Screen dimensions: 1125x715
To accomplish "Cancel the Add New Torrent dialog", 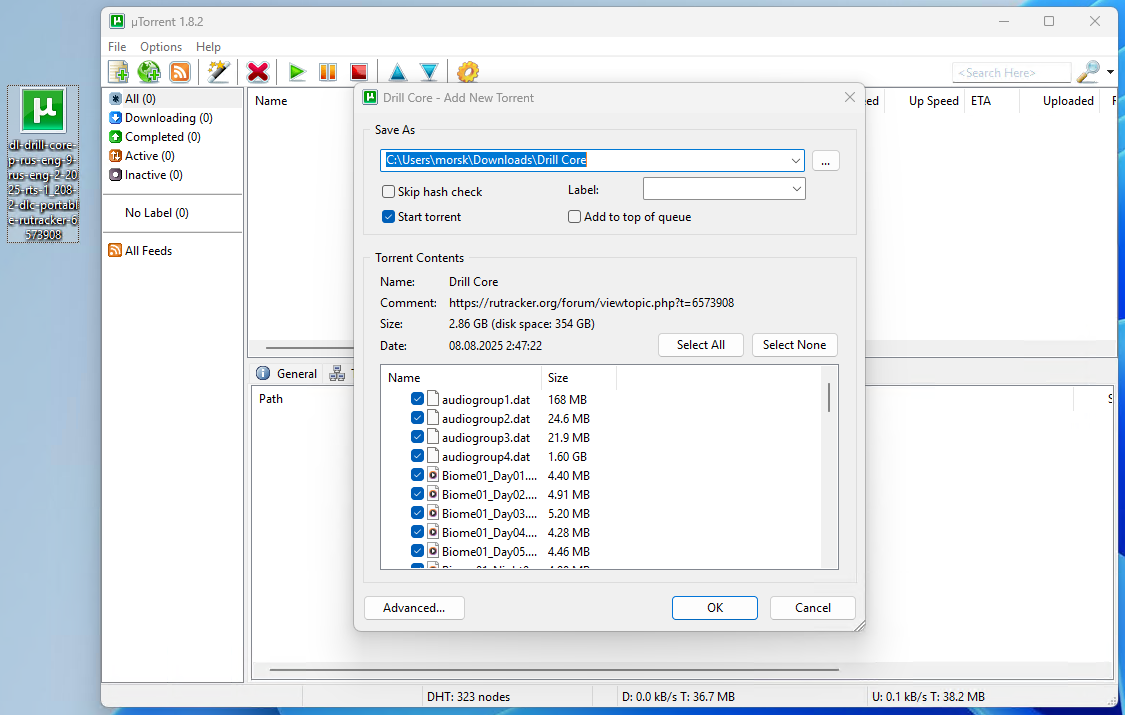I will (x=812, y=608).
